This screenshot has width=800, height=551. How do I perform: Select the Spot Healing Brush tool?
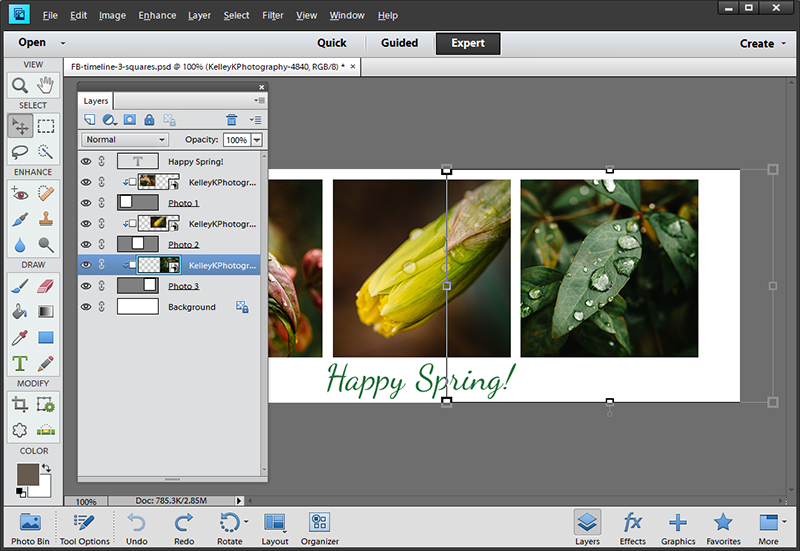46,193
